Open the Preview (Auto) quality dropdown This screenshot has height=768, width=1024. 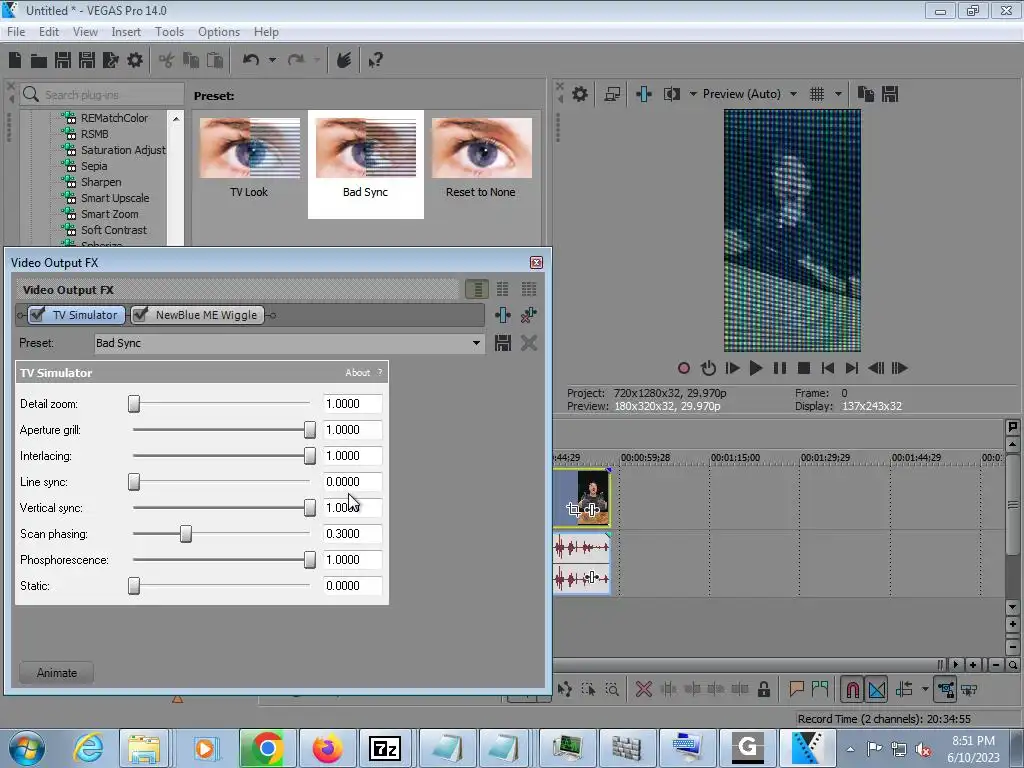pos(793,94)
